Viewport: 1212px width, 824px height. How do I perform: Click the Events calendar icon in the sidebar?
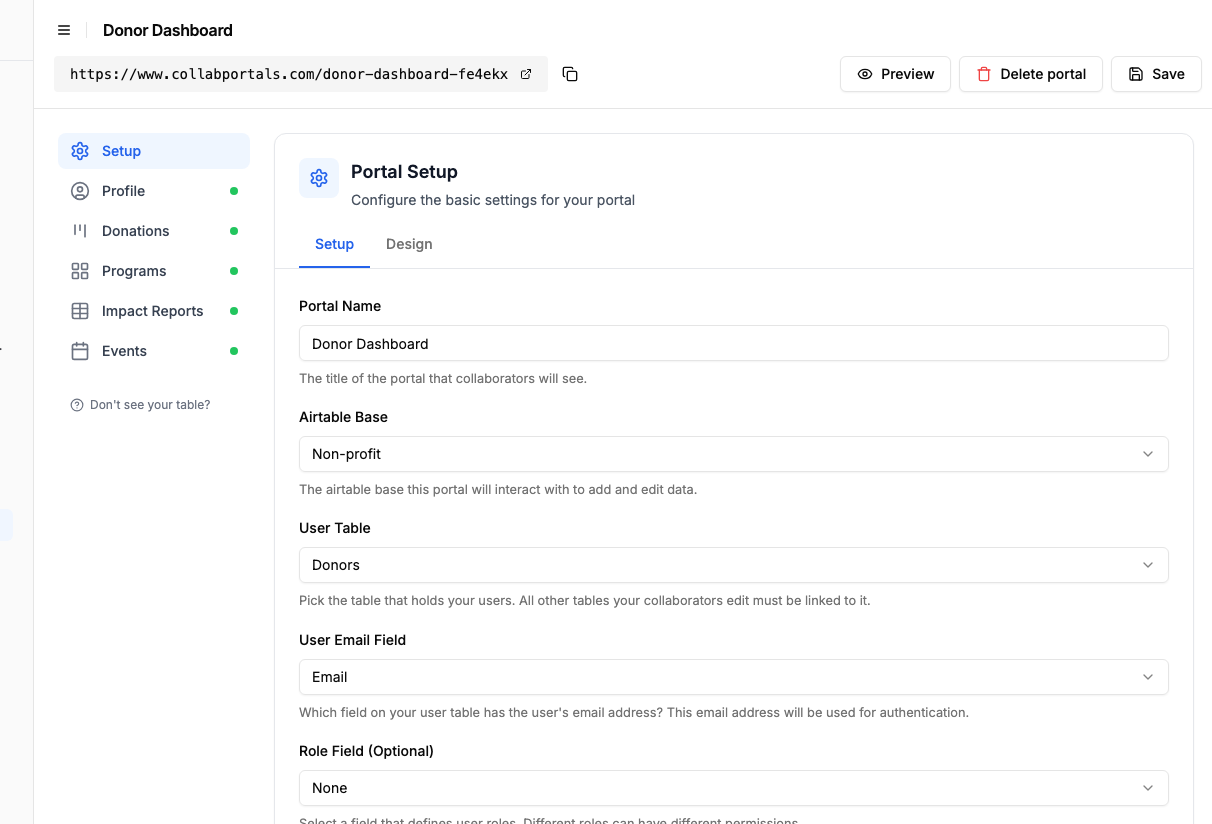(80, 351)
